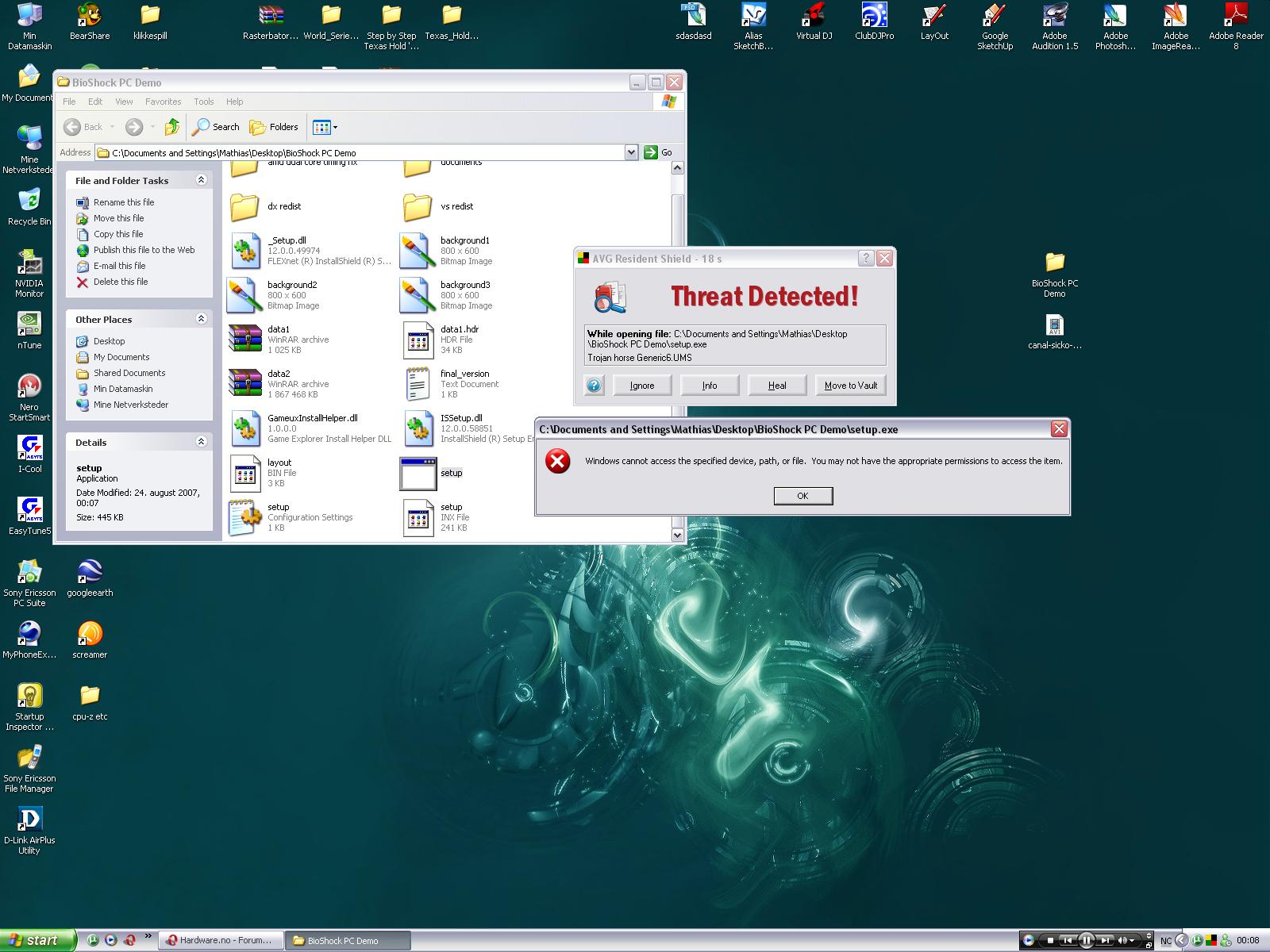Toggle the Folders pane button
Viewport: 1270px width, 952px height.
(x=274, y=127)
